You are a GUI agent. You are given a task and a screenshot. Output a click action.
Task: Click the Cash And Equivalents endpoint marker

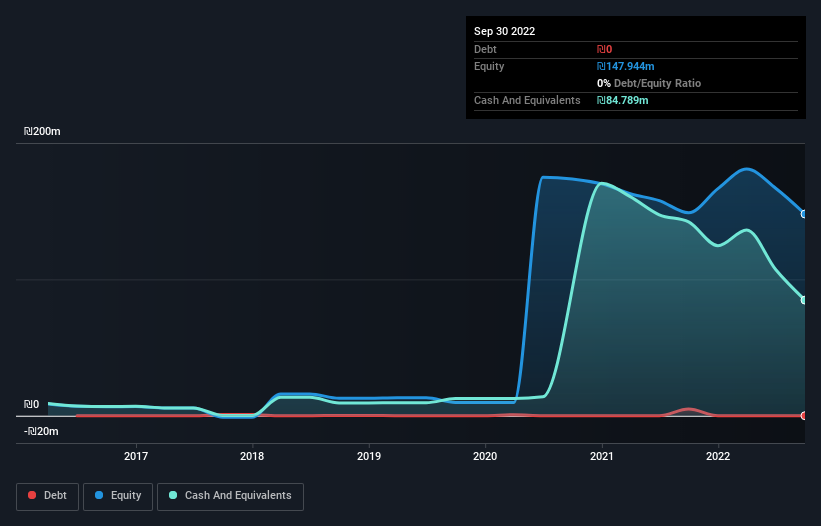coord(804,300)
